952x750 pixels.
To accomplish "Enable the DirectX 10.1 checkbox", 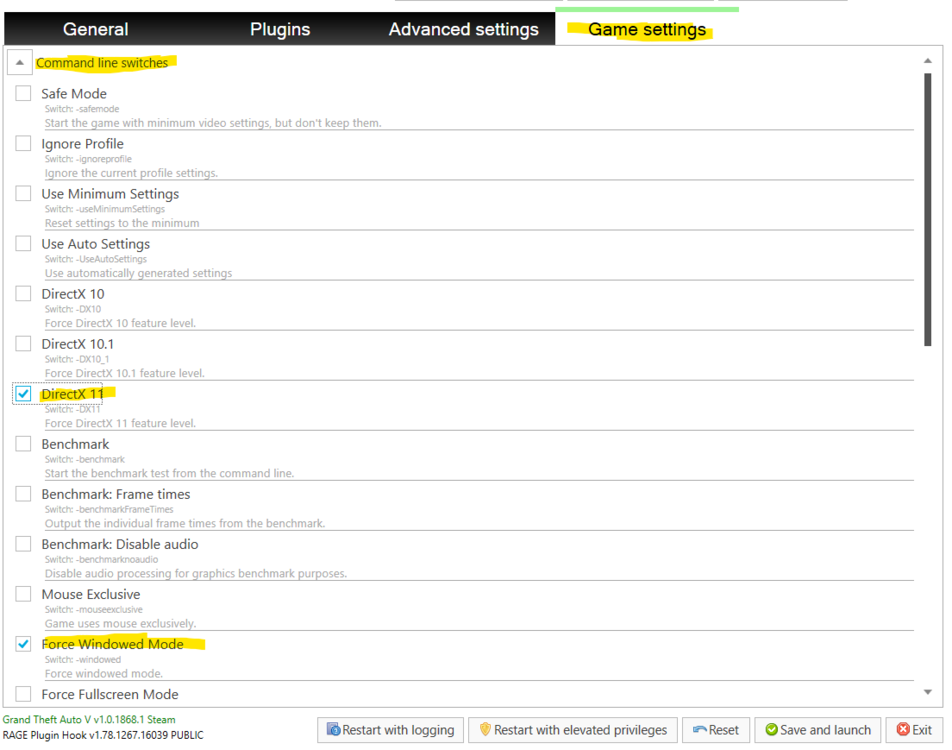I will coord(23,344).
